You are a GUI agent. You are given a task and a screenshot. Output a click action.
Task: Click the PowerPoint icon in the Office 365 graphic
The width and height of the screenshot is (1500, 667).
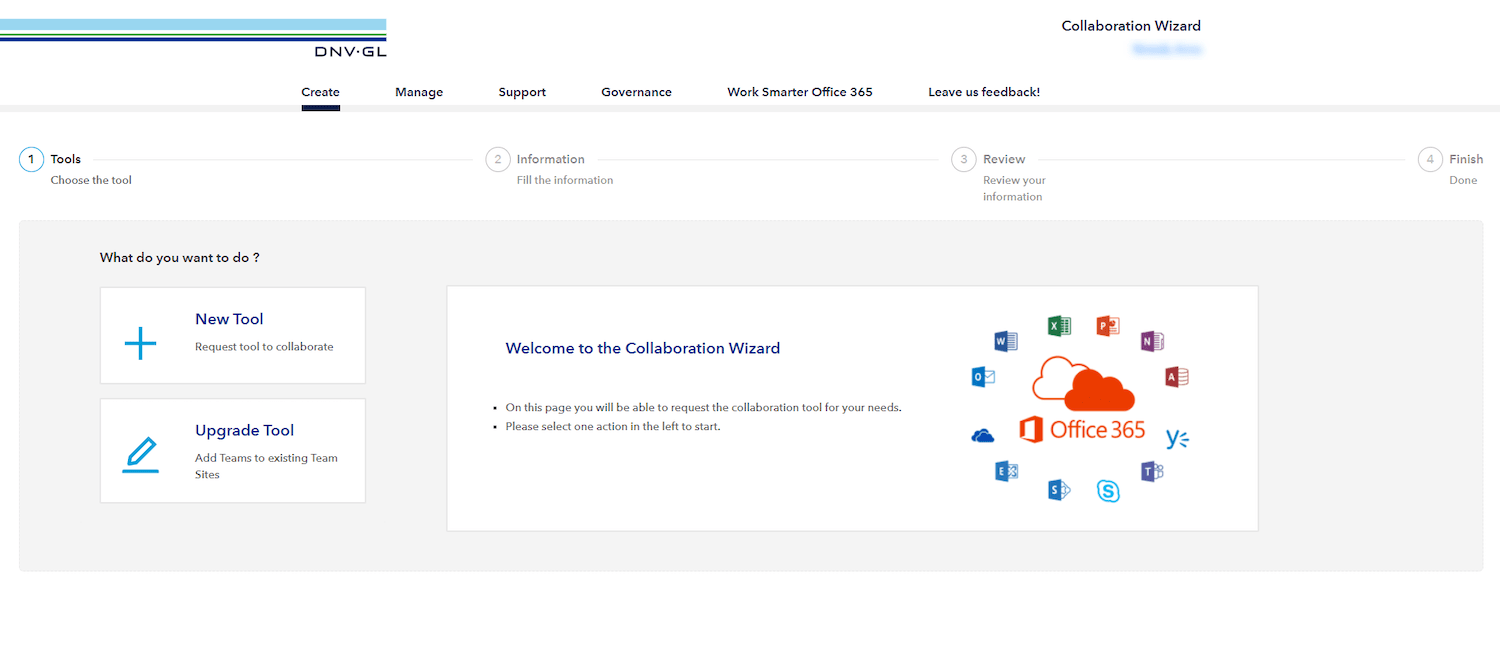(x=1107, y=325)
